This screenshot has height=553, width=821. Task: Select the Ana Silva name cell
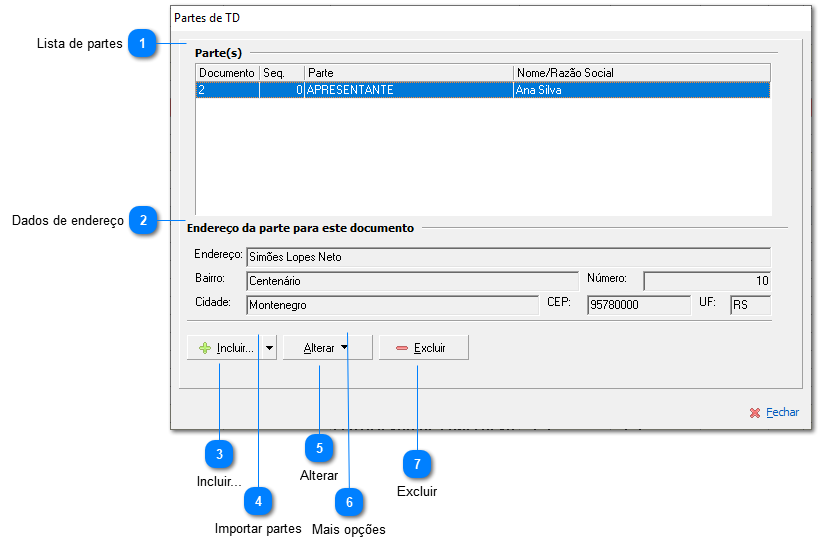pyautogui.click(x=640, y=90)
